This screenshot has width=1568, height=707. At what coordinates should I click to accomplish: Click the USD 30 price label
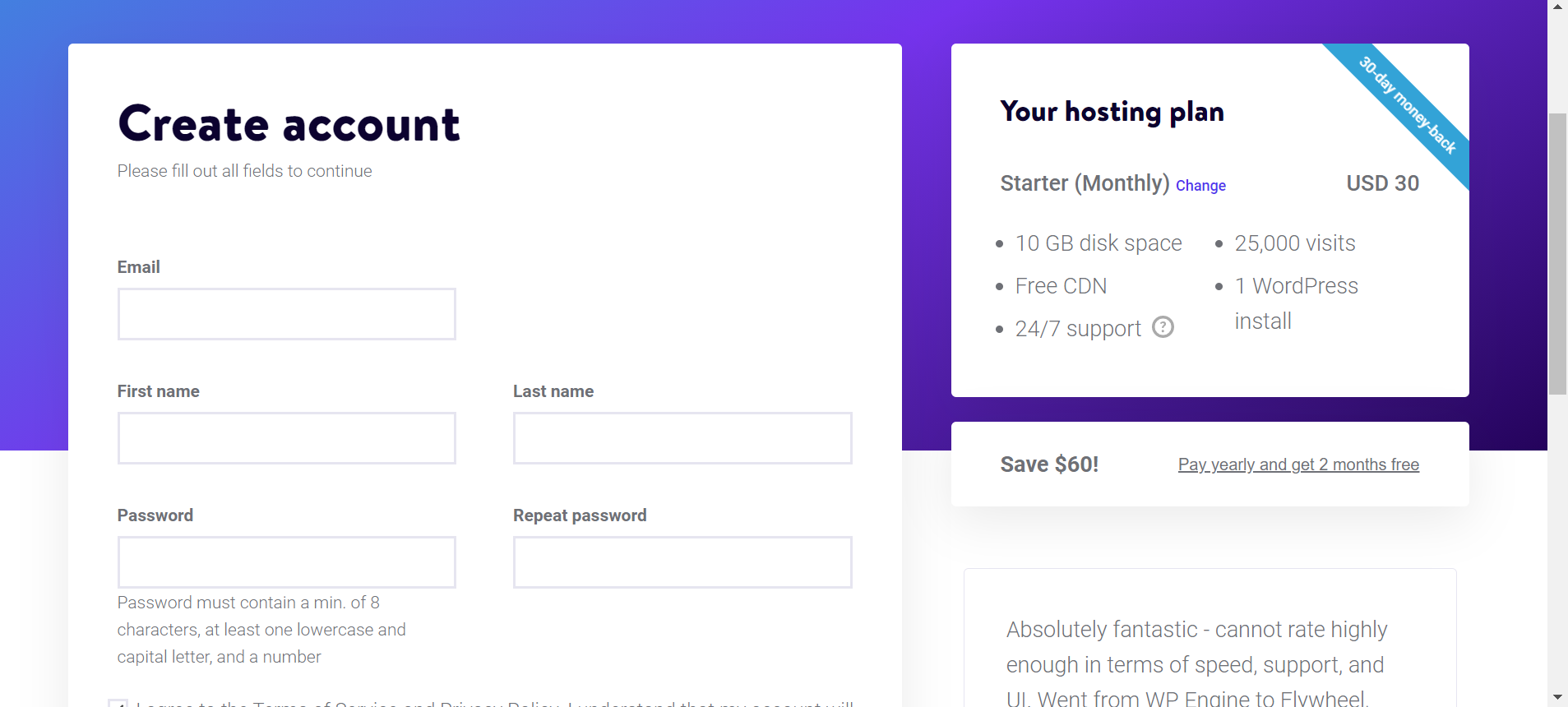tap(1382, 183)
